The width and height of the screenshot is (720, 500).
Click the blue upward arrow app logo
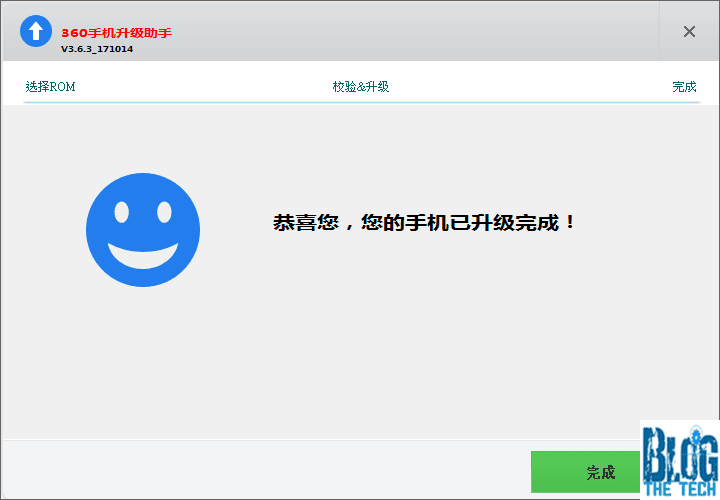36,31
